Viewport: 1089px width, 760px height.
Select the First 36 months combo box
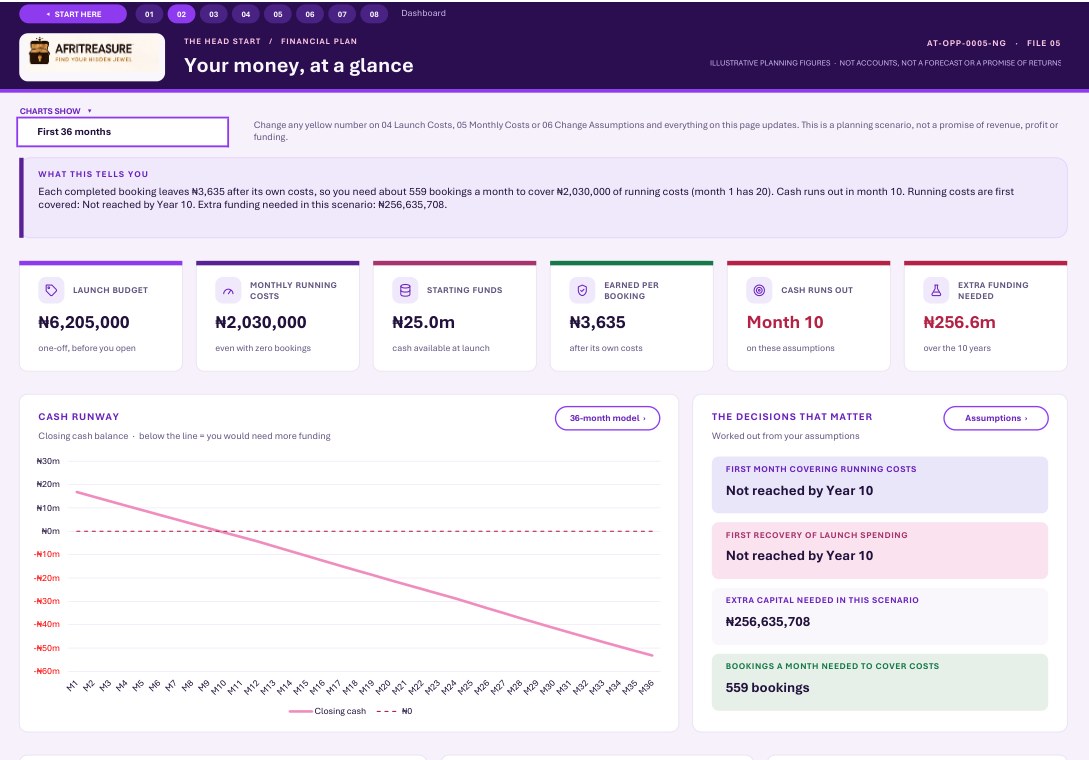click(123, 132)
